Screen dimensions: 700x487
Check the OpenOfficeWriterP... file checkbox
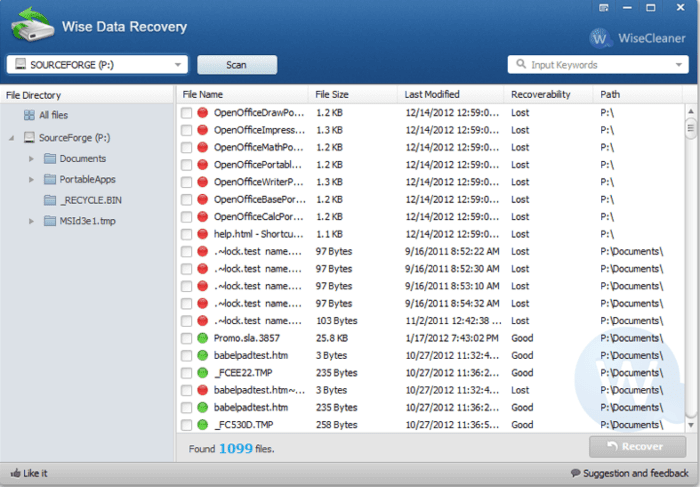tap(187, 182)
